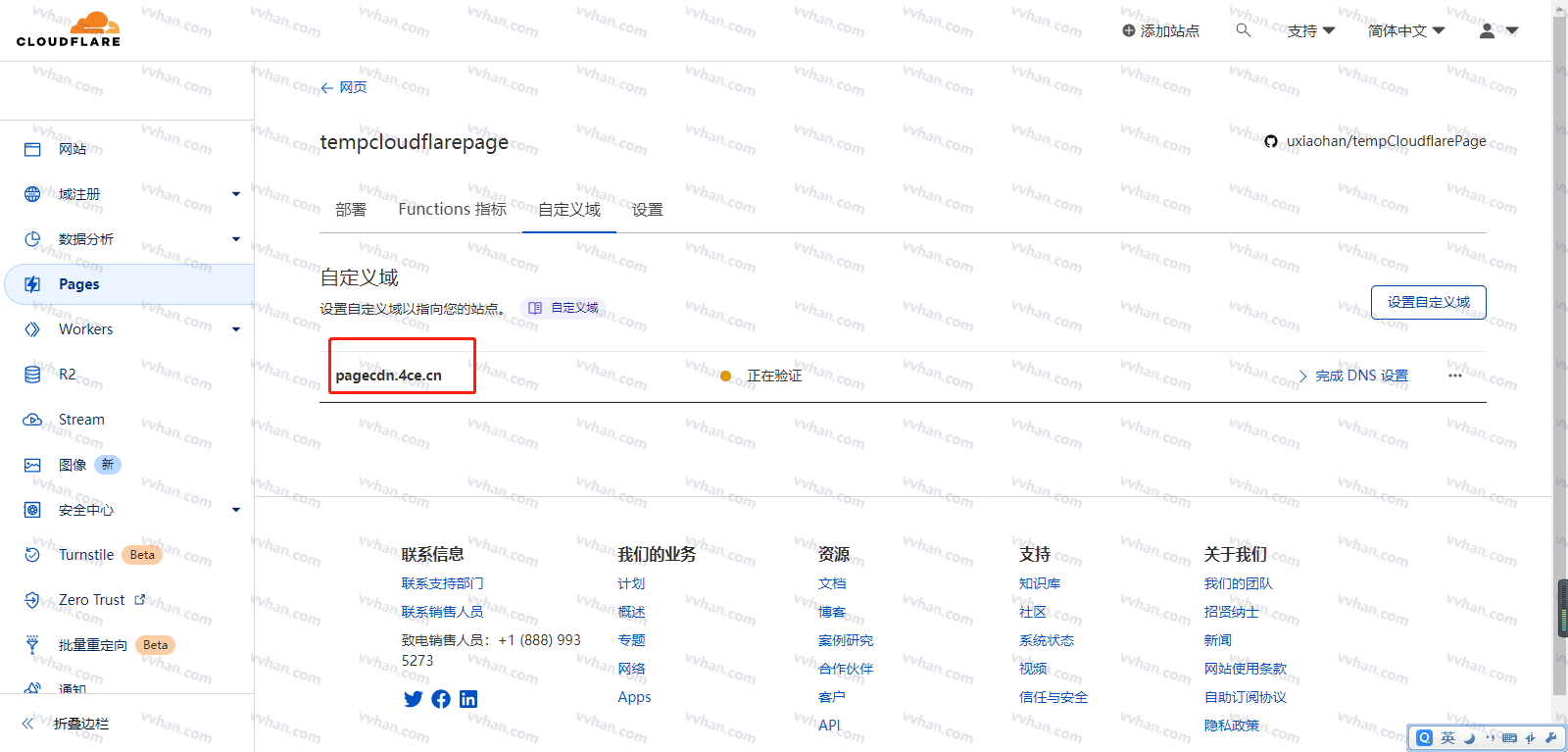
Task: Open the Facebook social icon
Action: [x=441, y=699]
